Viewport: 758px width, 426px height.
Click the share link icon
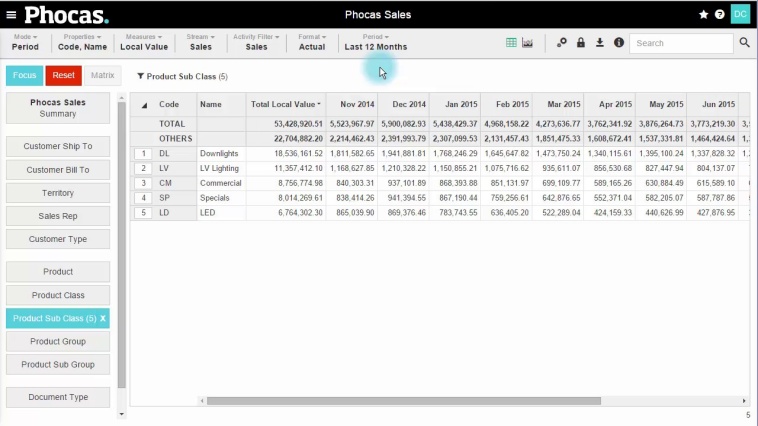coord(561,43)
